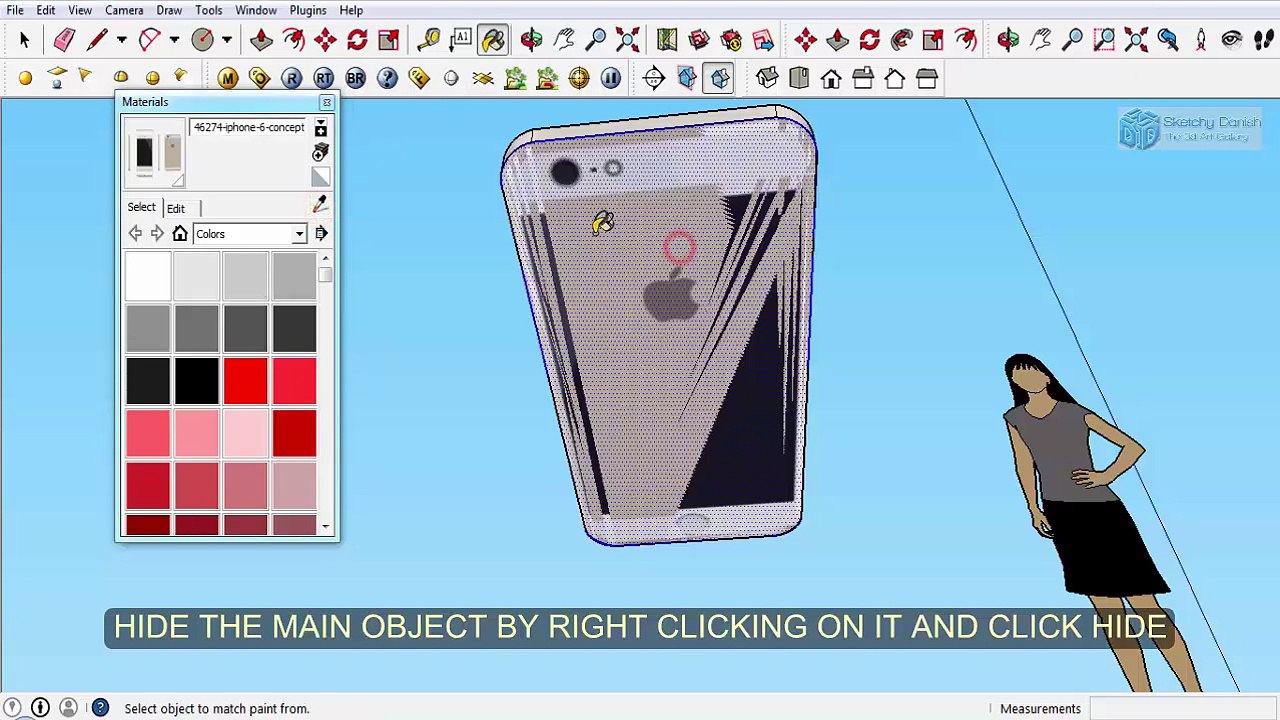Viewport: 1280px width, 720px height.
Task: Close the Materials panel
Action: pyautogui.click(x=326, y=102)
